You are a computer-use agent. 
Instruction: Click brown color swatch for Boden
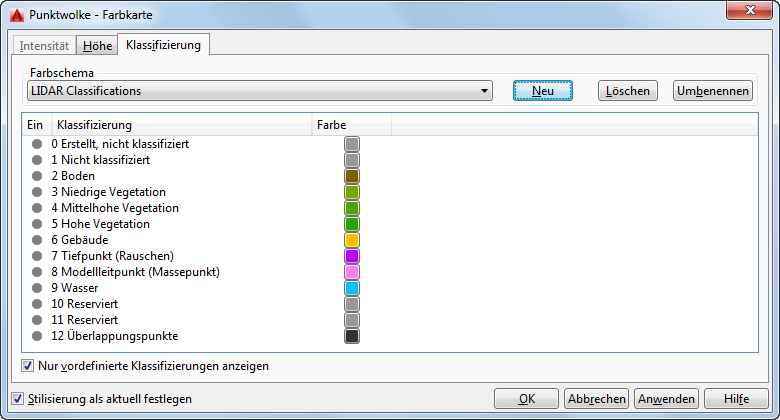[352, 176]
